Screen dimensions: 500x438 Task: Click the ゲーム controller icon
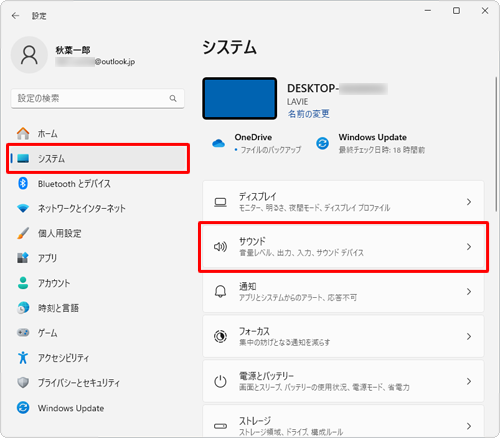(x=23, y=332)
